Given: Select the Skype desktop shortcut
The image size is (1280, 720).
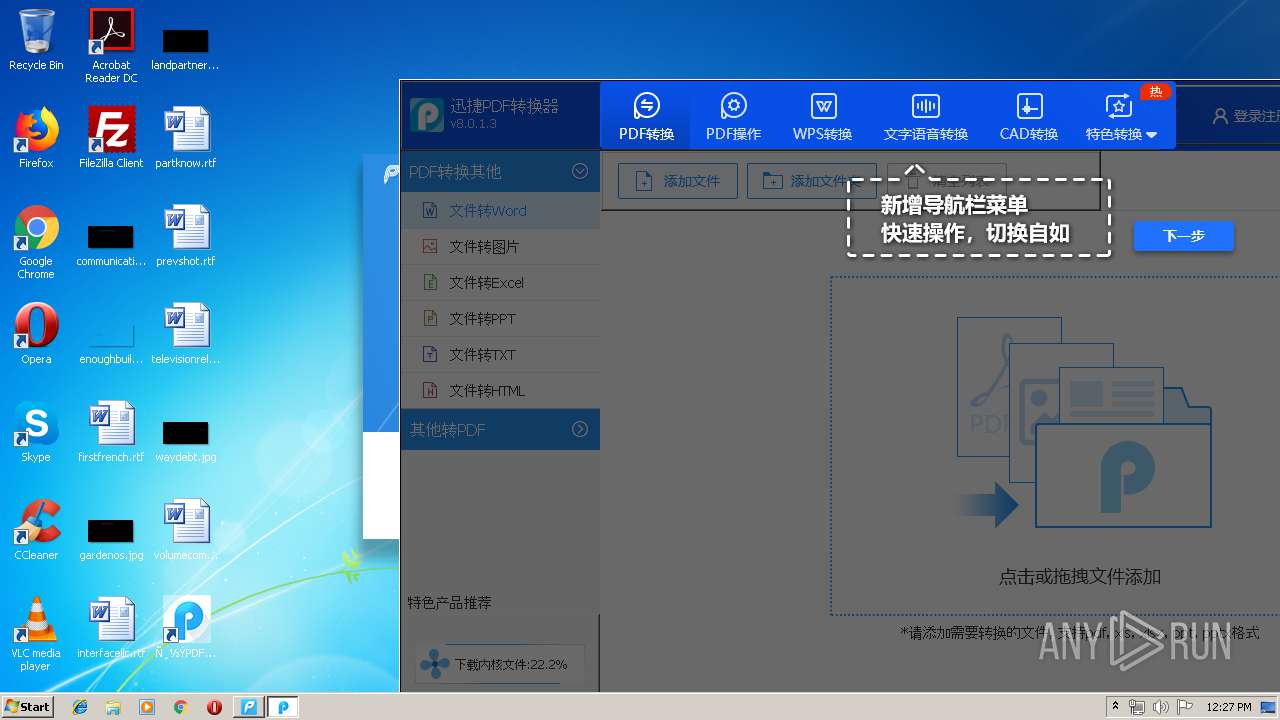Looking at the screenshot, I should coord(36,432).
